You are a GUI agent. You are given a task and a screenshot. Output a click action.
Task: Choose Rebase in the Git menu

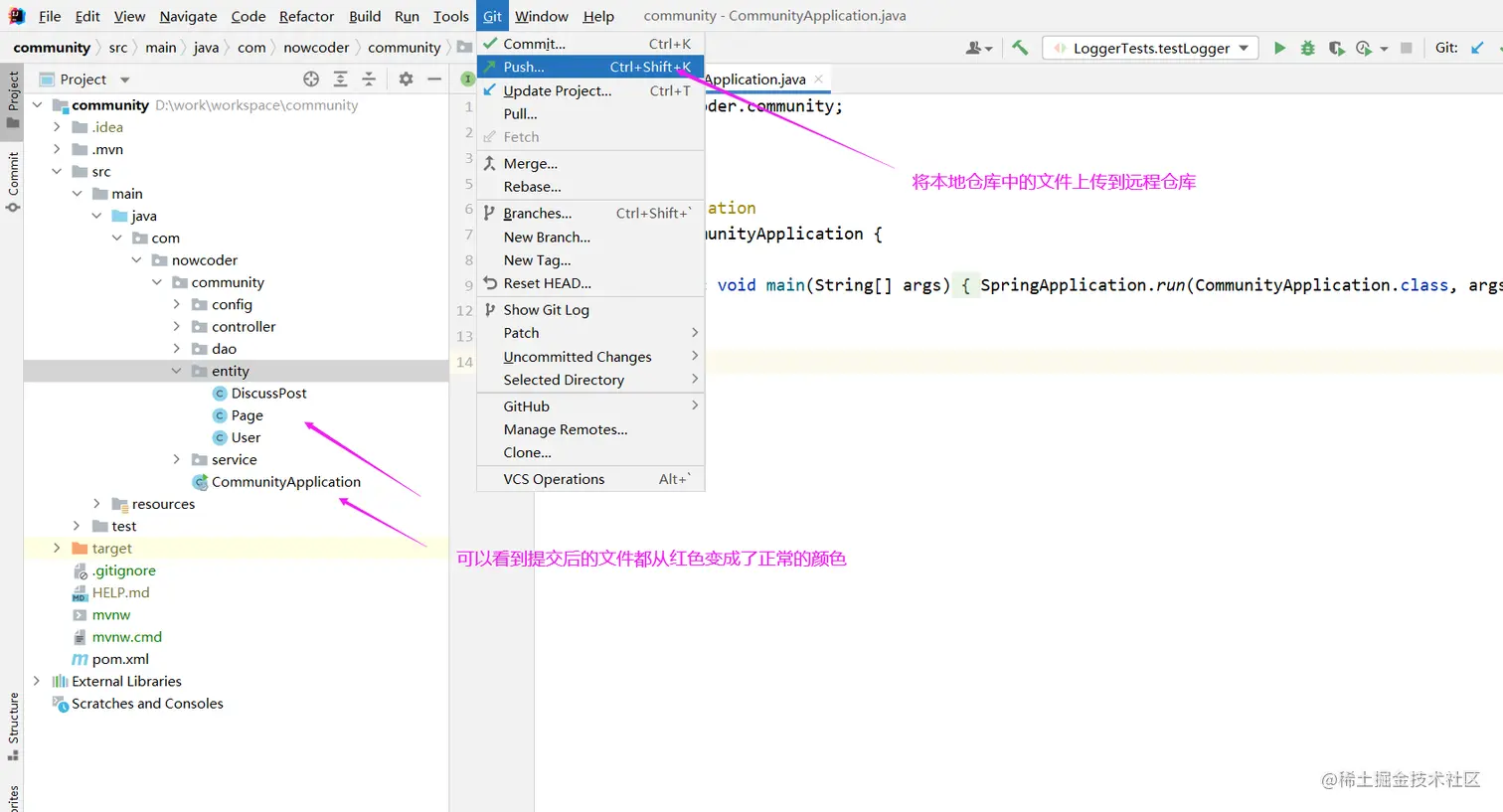click(590, 186)
